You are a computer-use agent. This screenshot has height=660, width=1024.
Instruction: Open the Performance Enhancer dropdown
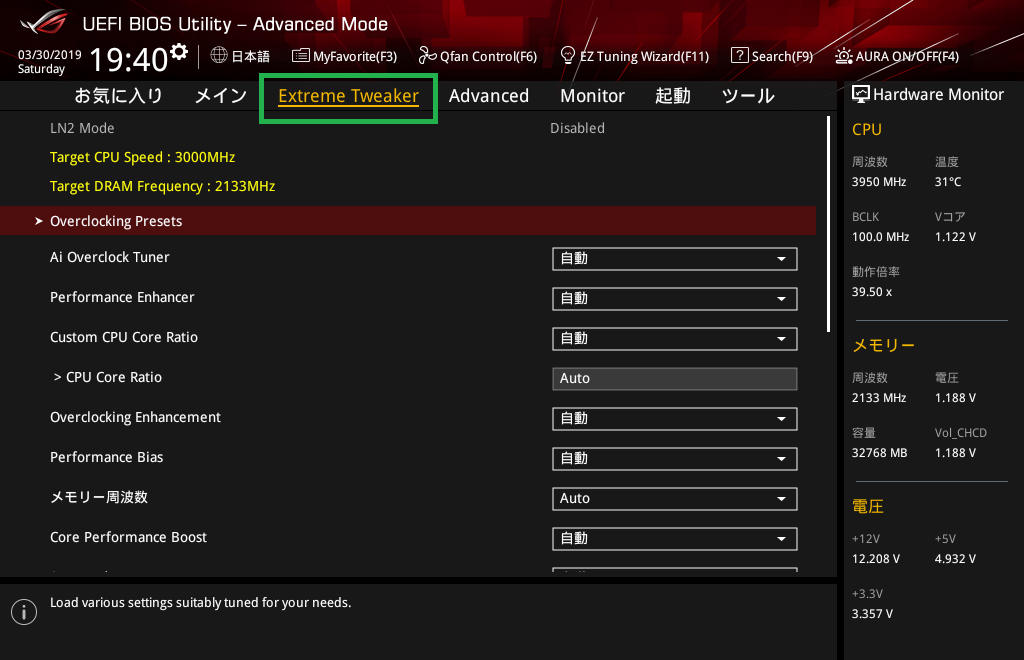[x=675, y=298]
